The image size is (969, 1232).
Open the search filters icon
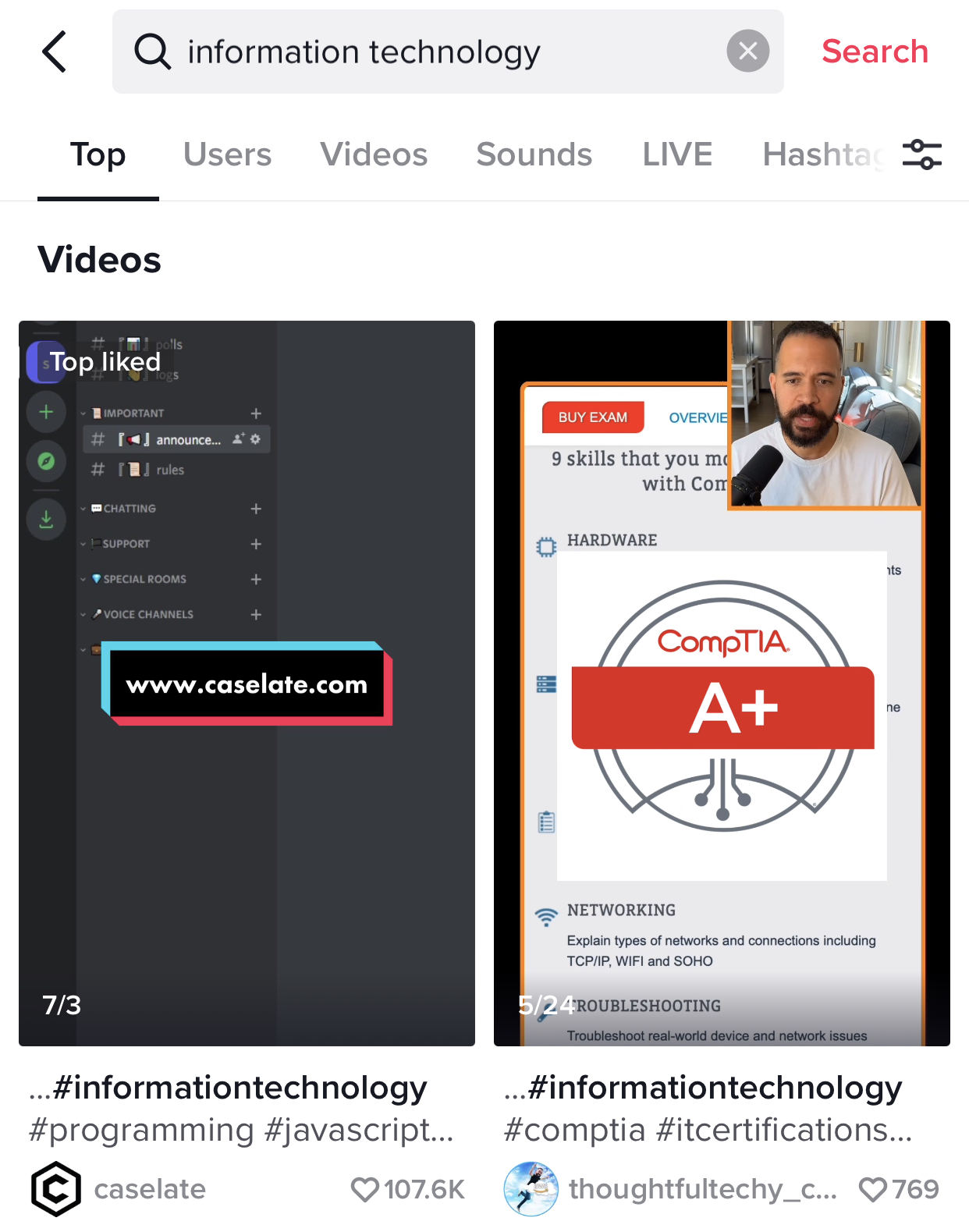921,154
